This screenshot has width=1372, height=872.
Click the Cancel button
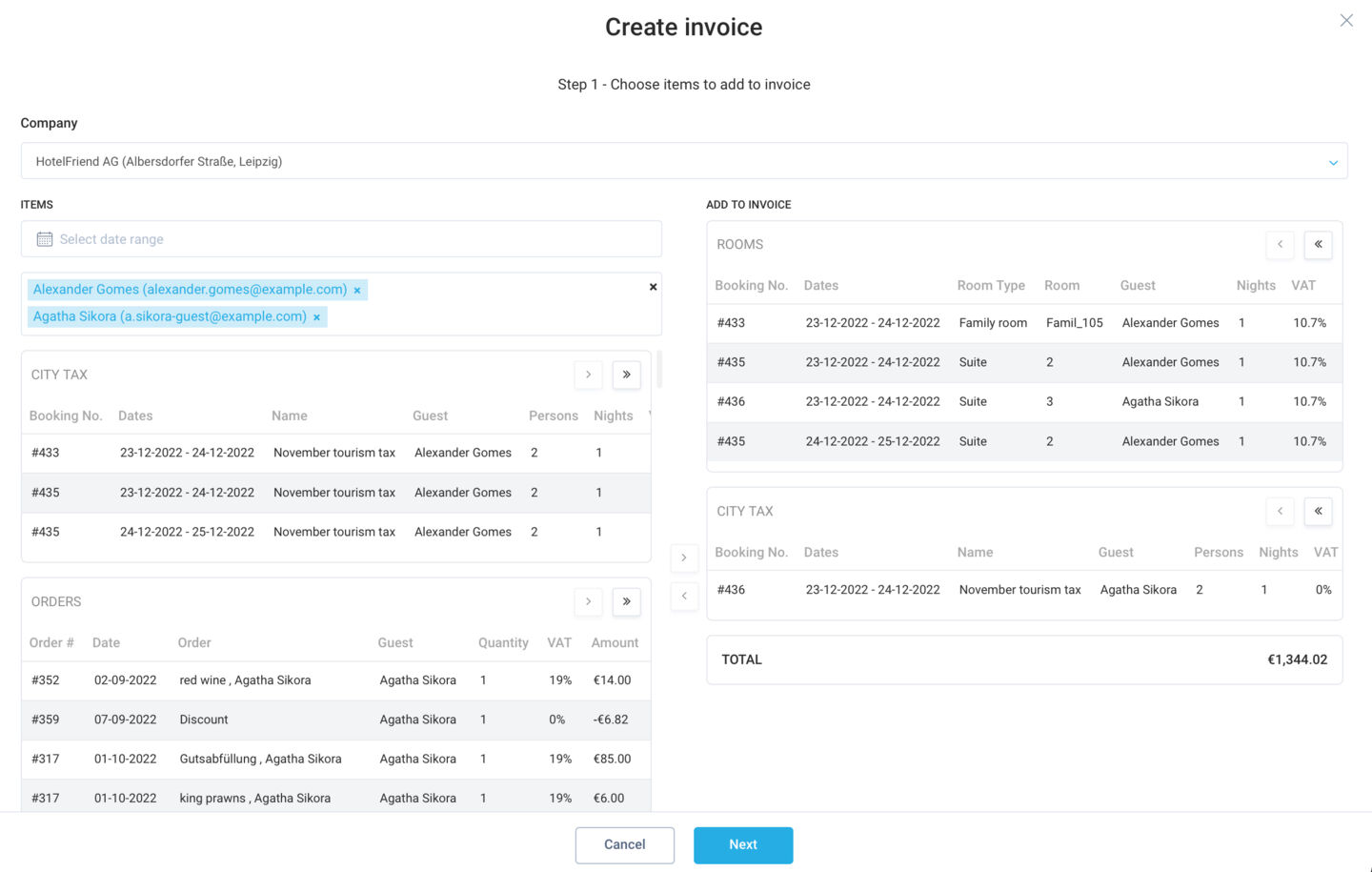[624, 845]
